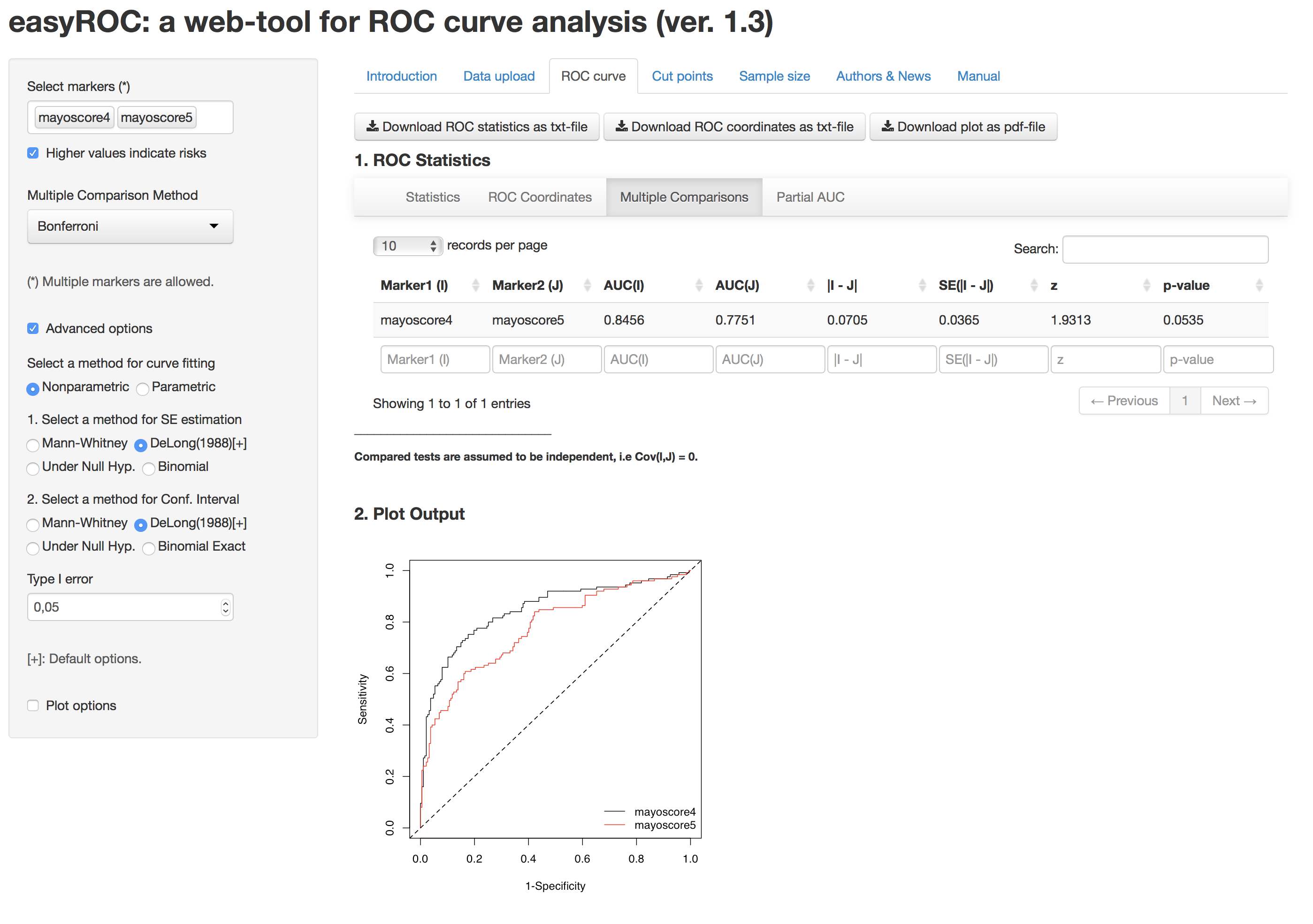Open the Partial AUC sub-tab
This screenshot has height=924, width=1313.
[810, 197]
